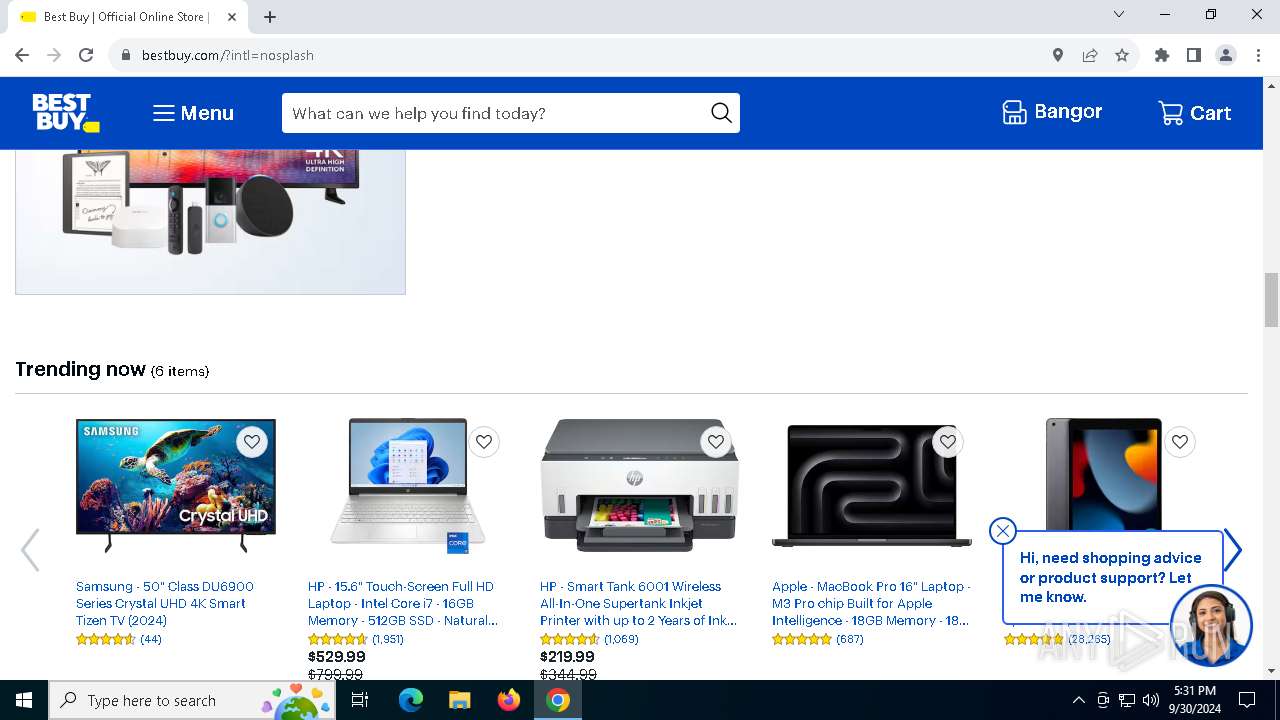Bookmark this page star icon

(1122, 55)
